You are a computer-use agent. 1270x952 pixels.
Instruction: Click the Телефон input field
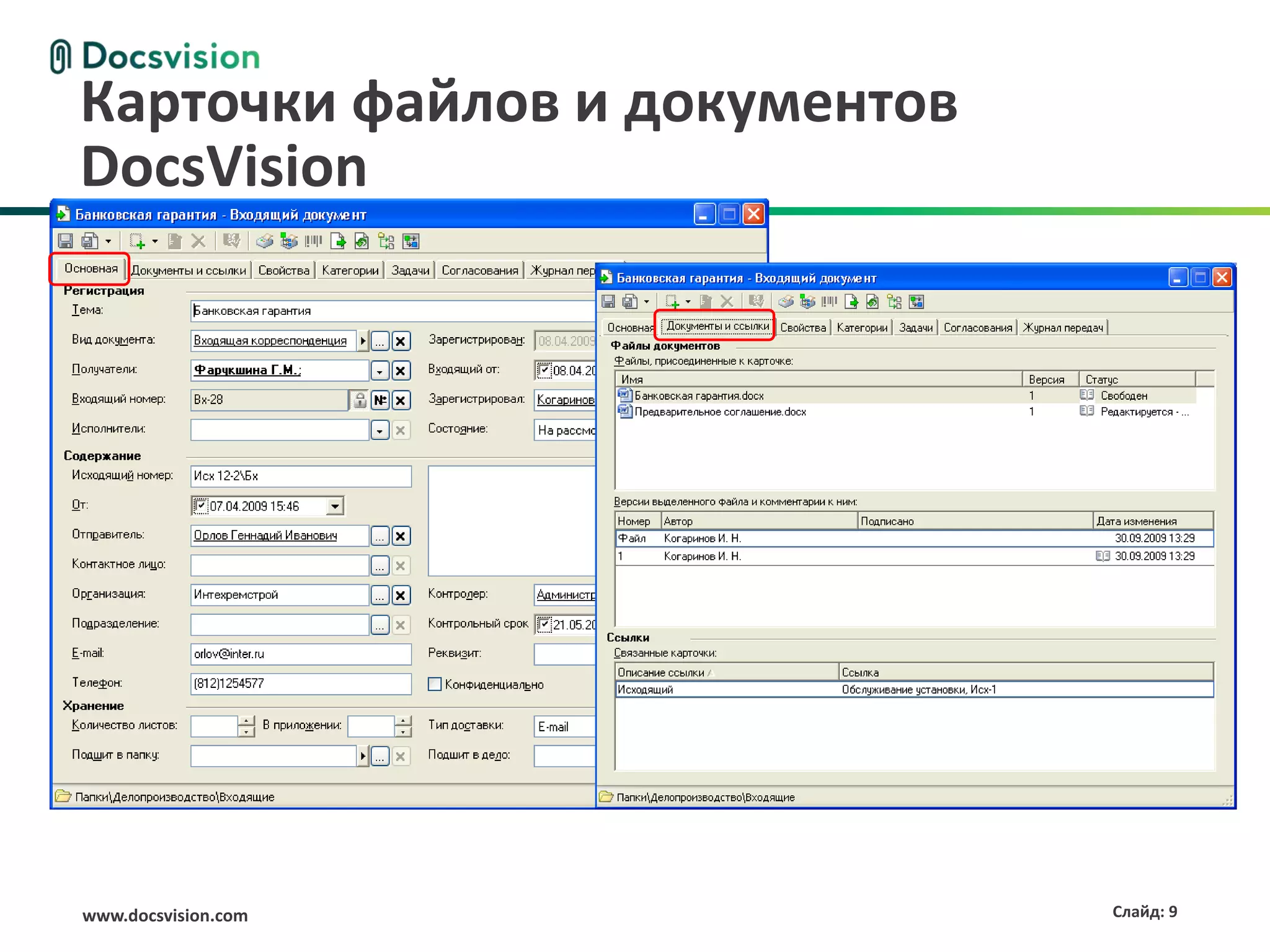tap(301, 684)
